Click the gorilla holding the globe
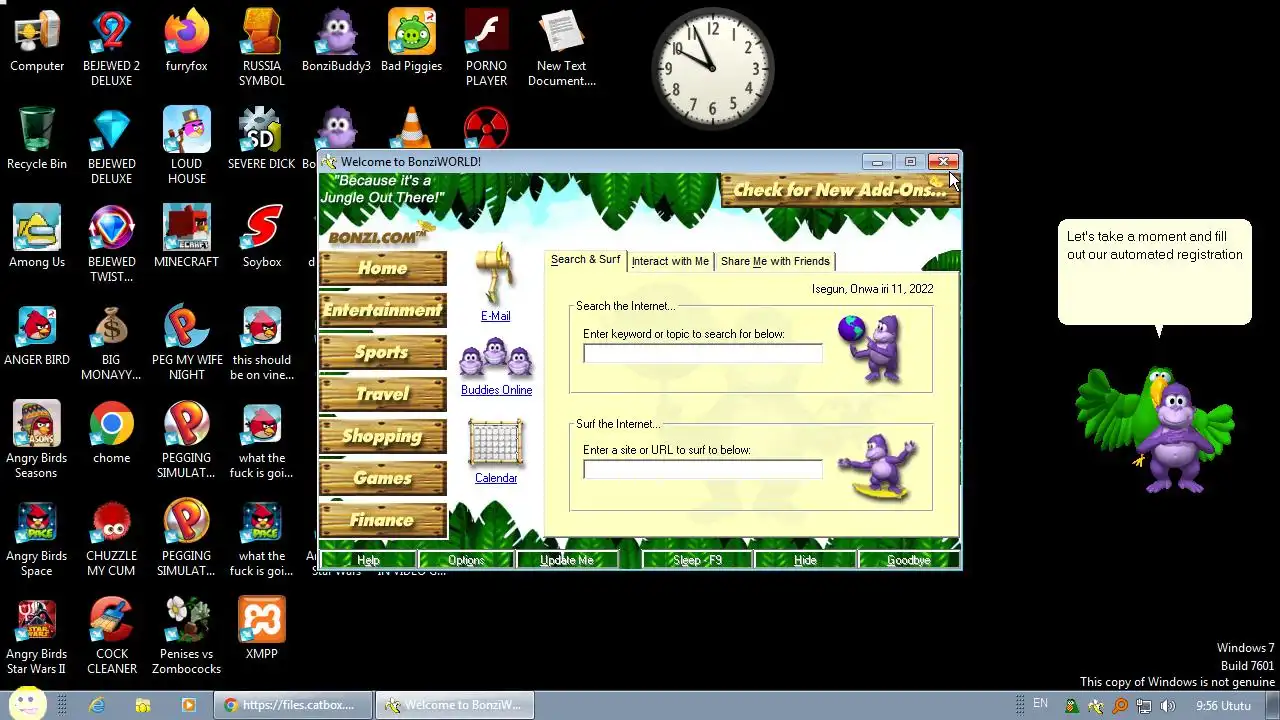 [872, 348]
